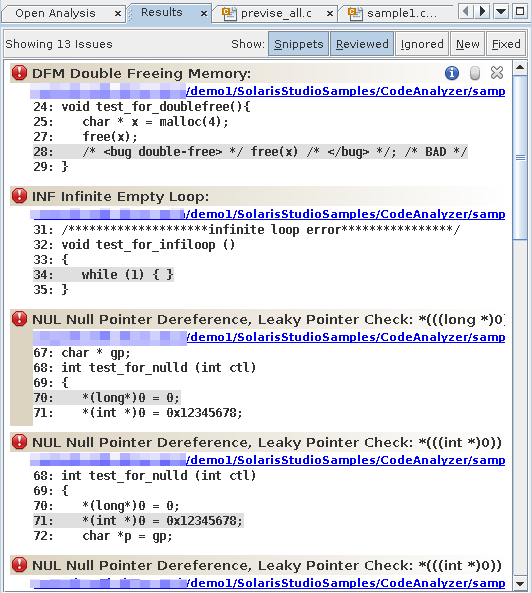
Task: Open info for the Double Freeing Memory issue
Action: (x=452, y=73)
